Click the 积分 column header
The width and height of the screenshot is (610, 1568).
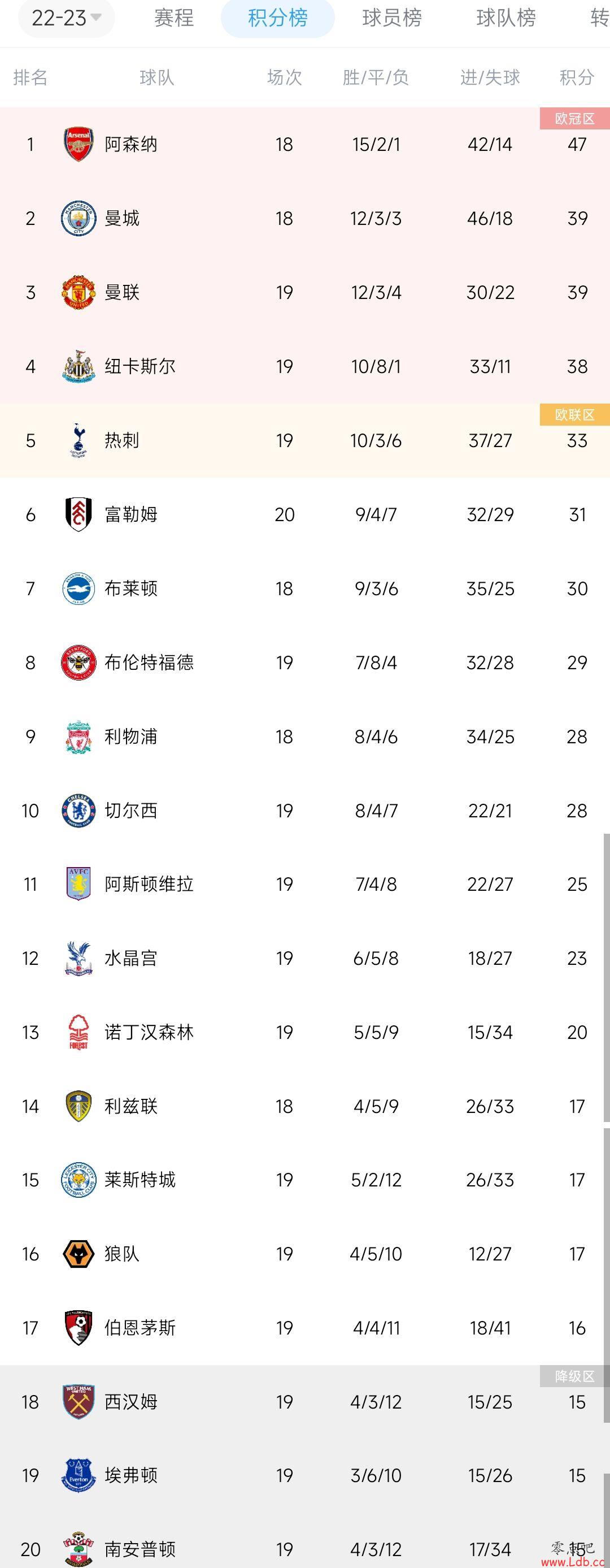pyautogui.click(x=577, y=77)
